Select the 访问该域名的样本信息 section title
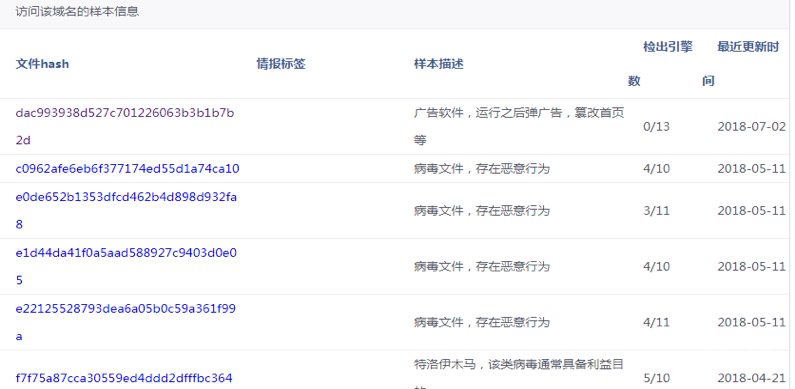The image size is (795, 389). click(x=77, y=12)
